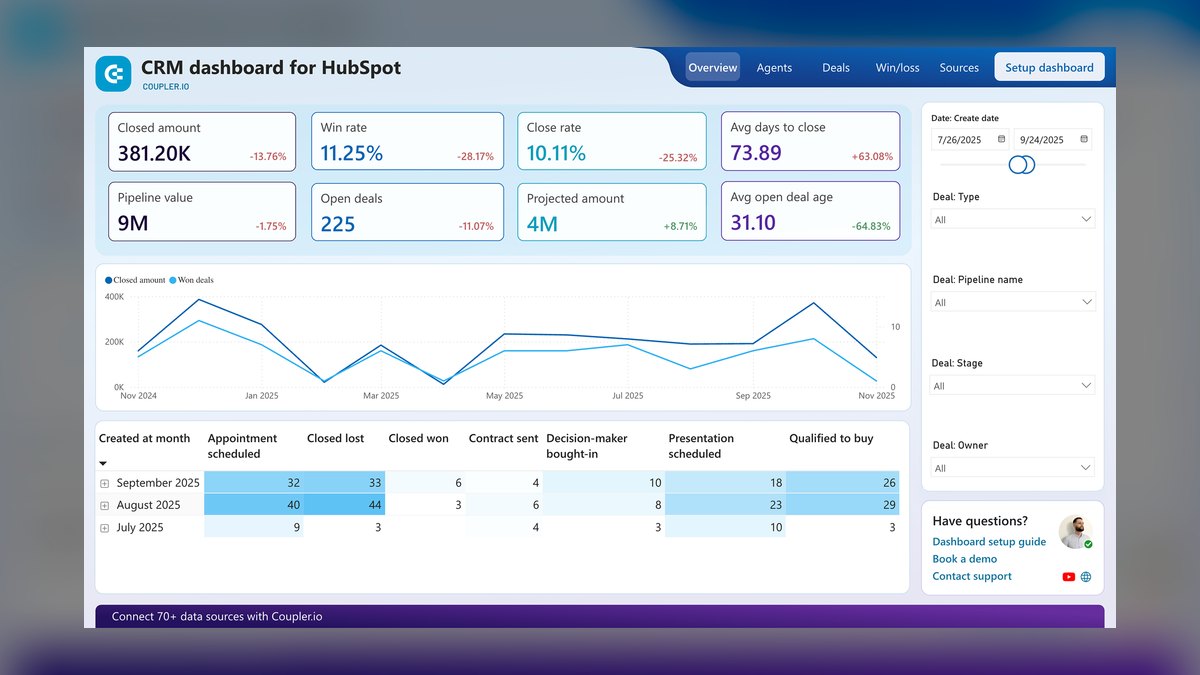Image resolution: width=1200 pixels, height=675 pixels.
Task: Open the YouTube icon link
Action: [1069, 577]
